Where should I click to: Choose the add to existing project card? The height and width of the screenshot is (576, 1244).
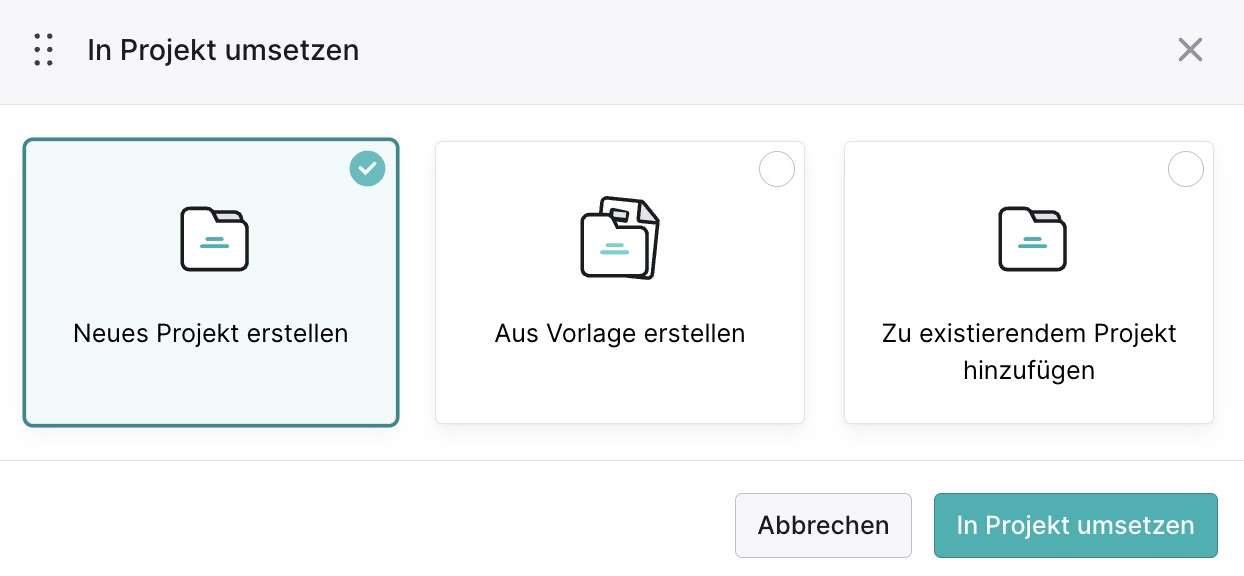(x=1029, y=283)
